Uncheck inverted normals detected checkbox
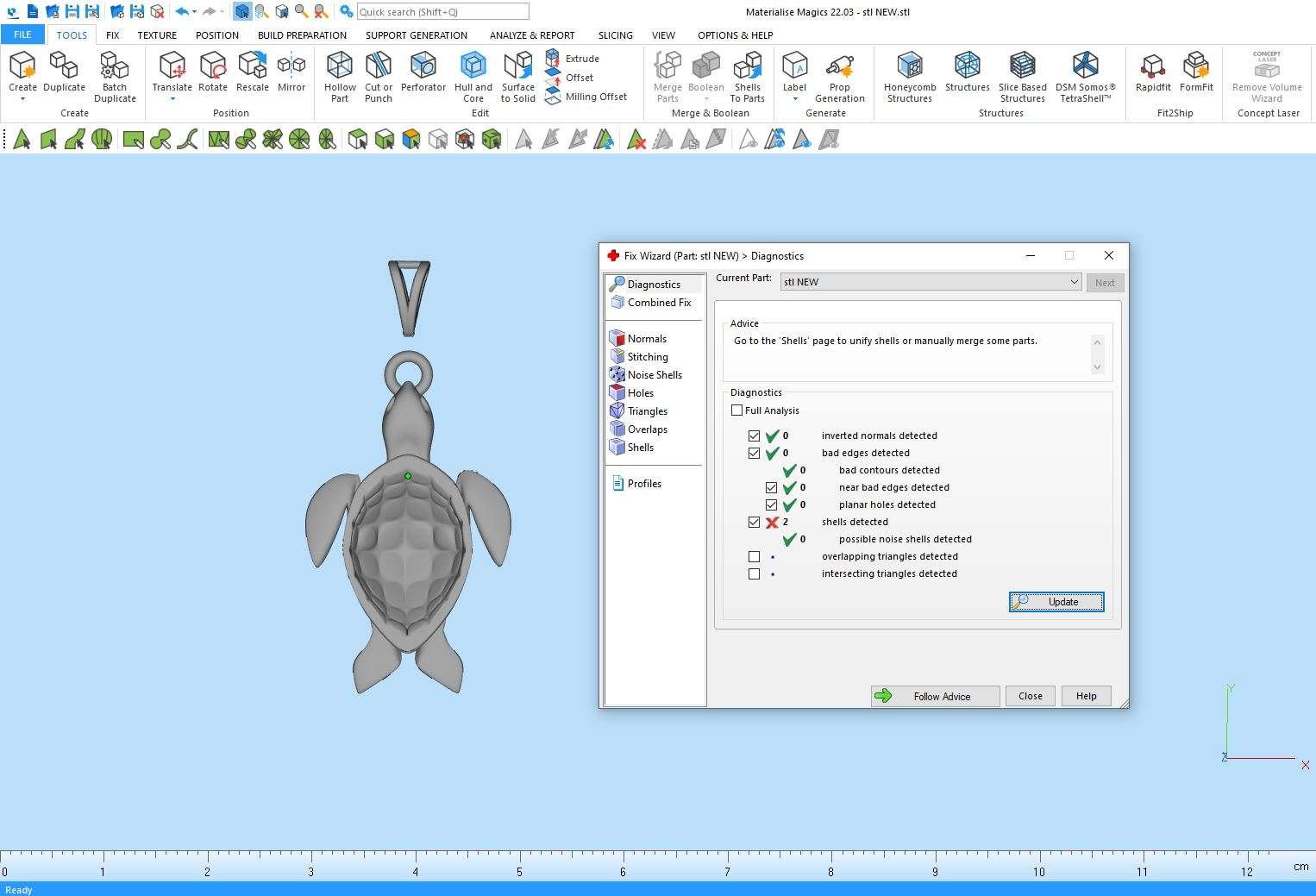This screenshot has height=896, width=1316. pyautogui.click(x=755, y=436)
